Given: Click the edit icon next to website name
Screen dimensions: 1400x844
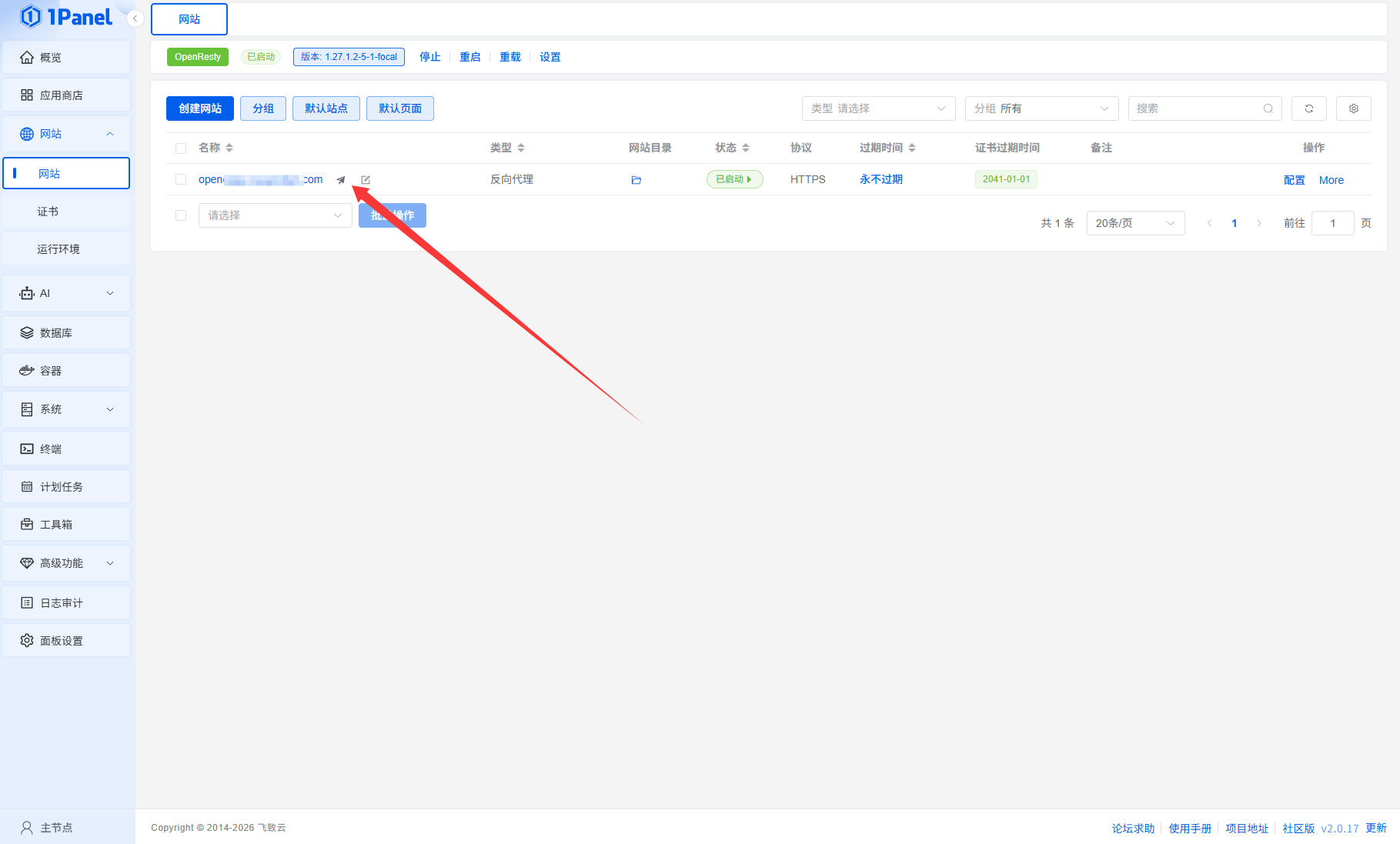Looking at the screenshot, I should [366, 180].
